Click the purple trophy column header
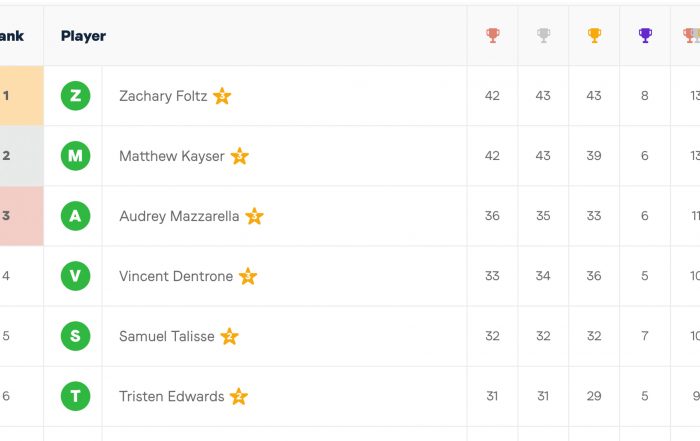The image size is (700, 441). [x=645, y=35]
